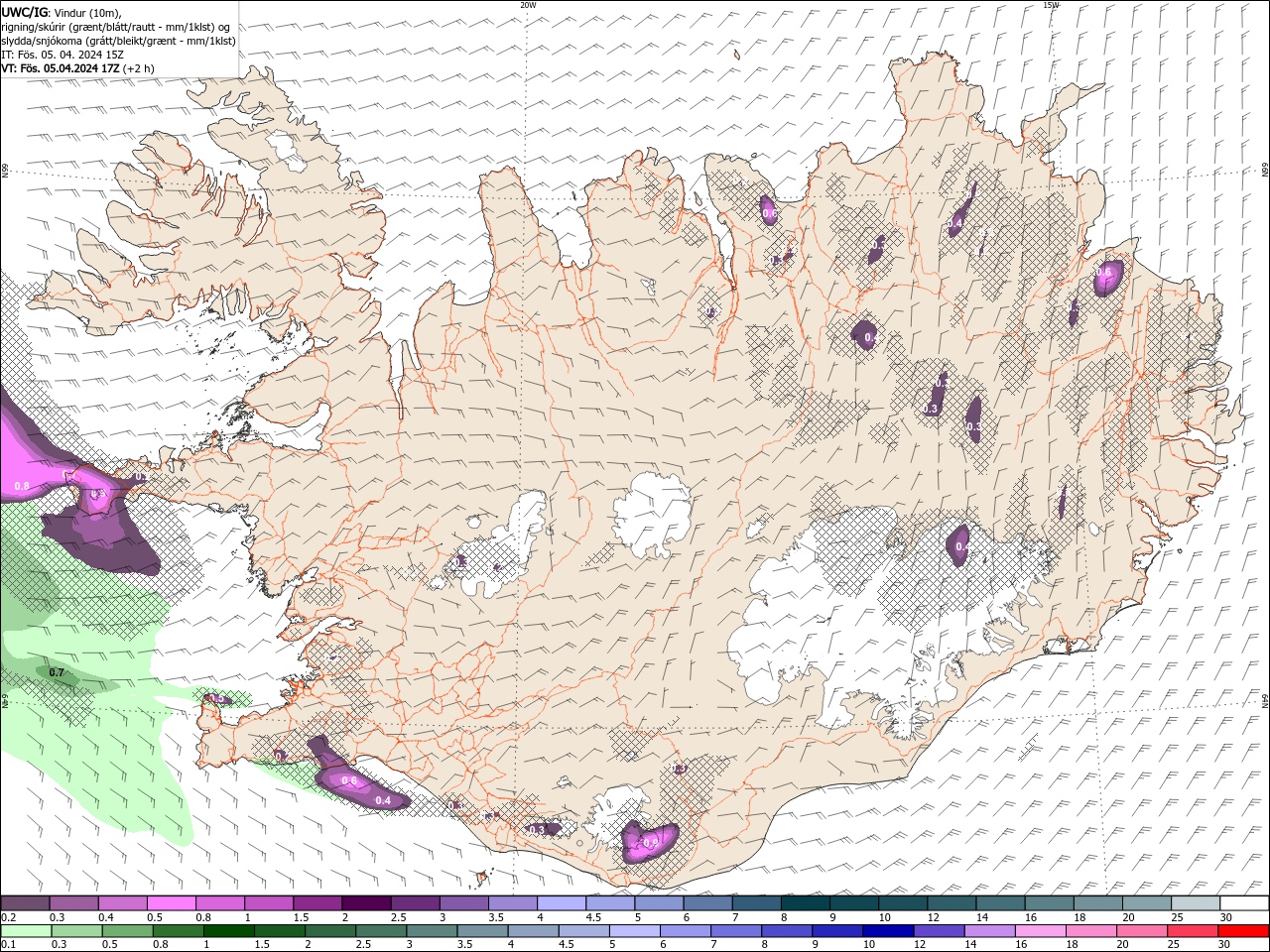Click the snow-scale legend label '0.2'
1270x952 pixels.
point(9,918)
